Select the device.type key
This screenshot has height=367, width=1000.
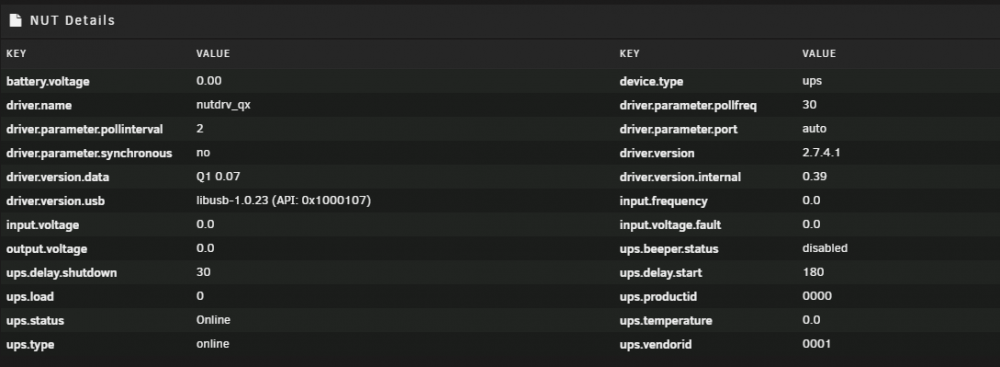[651, 82]
